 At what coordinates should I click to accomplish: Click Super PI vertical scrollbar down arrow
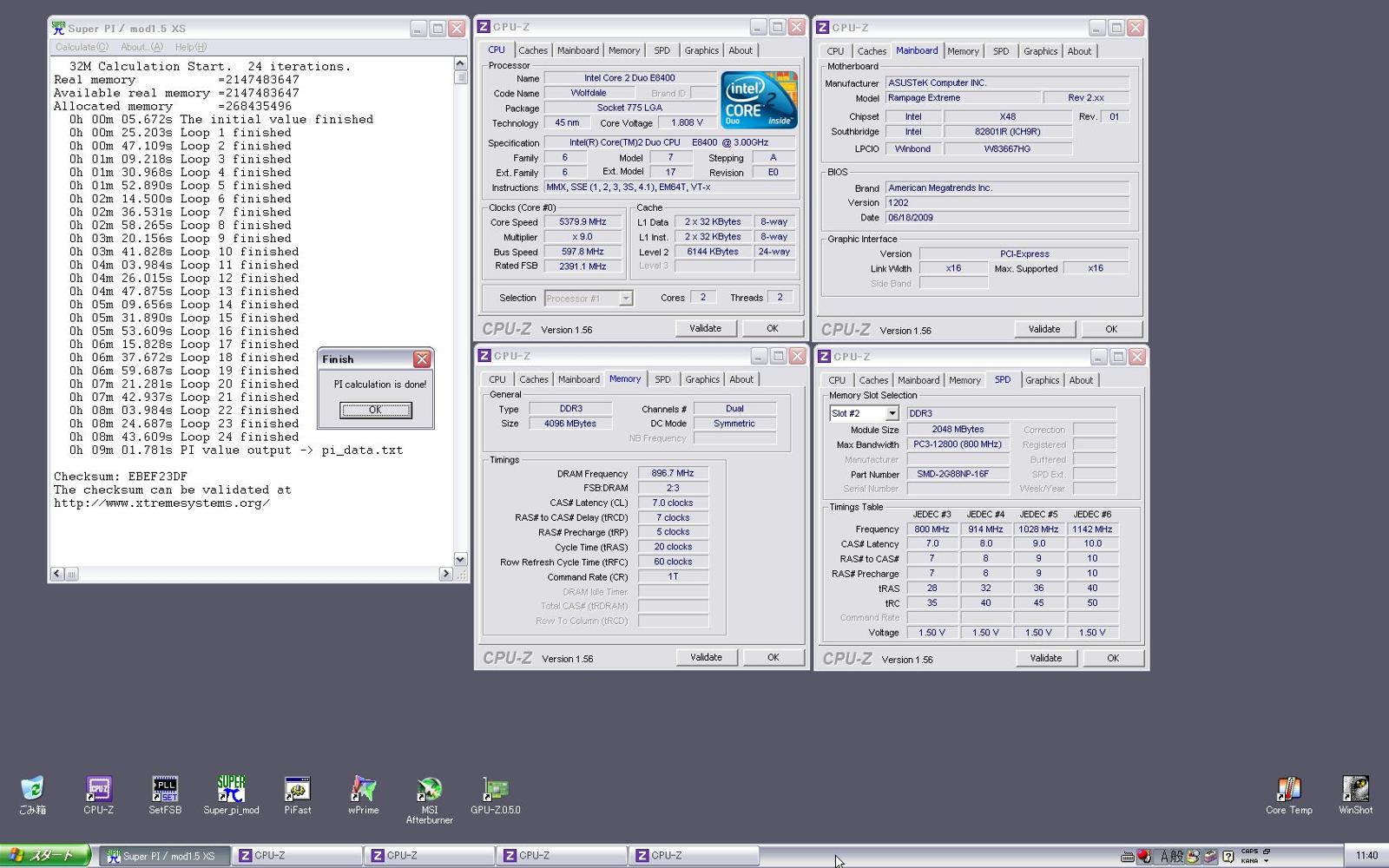pos(460,560)
